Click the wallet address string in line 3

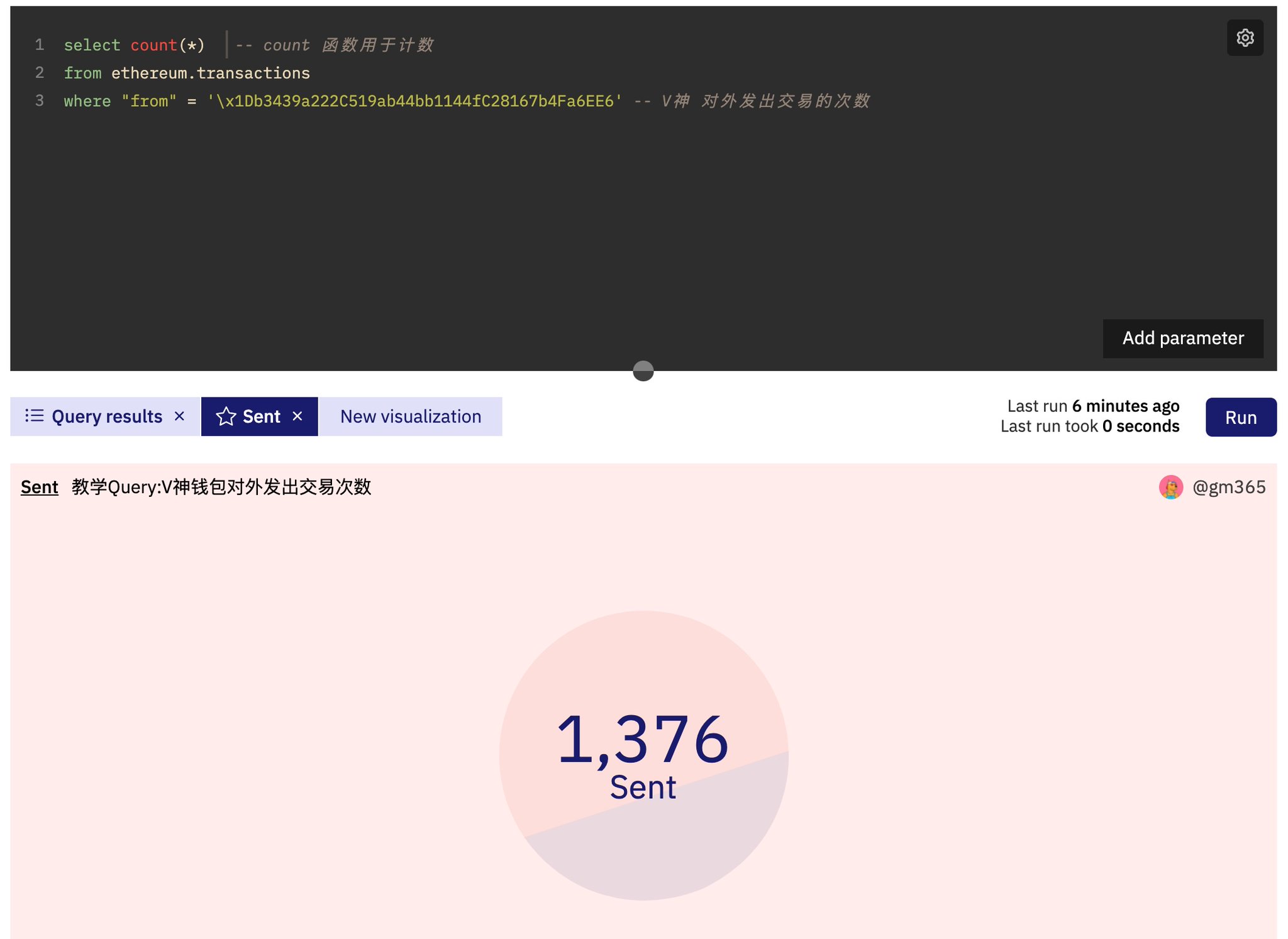[414, 101]
